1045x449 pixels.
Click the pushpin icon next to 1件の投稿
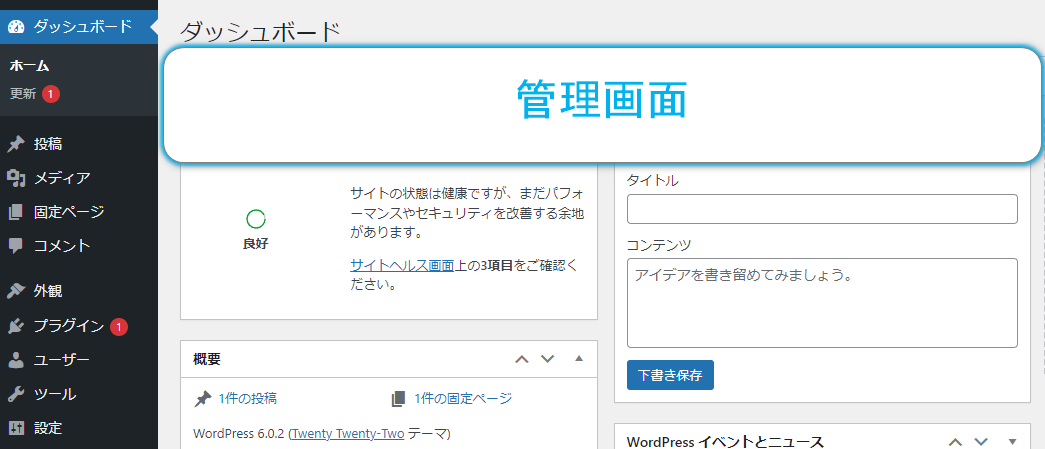203,399
